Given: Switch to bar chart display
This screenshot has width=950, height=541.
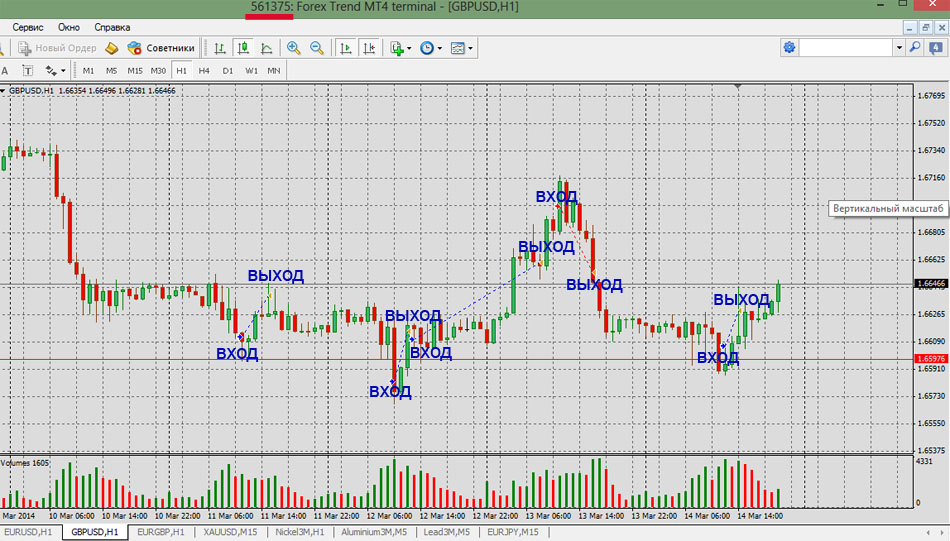Looking at the screenshot, I should click(x=220, y=48).
